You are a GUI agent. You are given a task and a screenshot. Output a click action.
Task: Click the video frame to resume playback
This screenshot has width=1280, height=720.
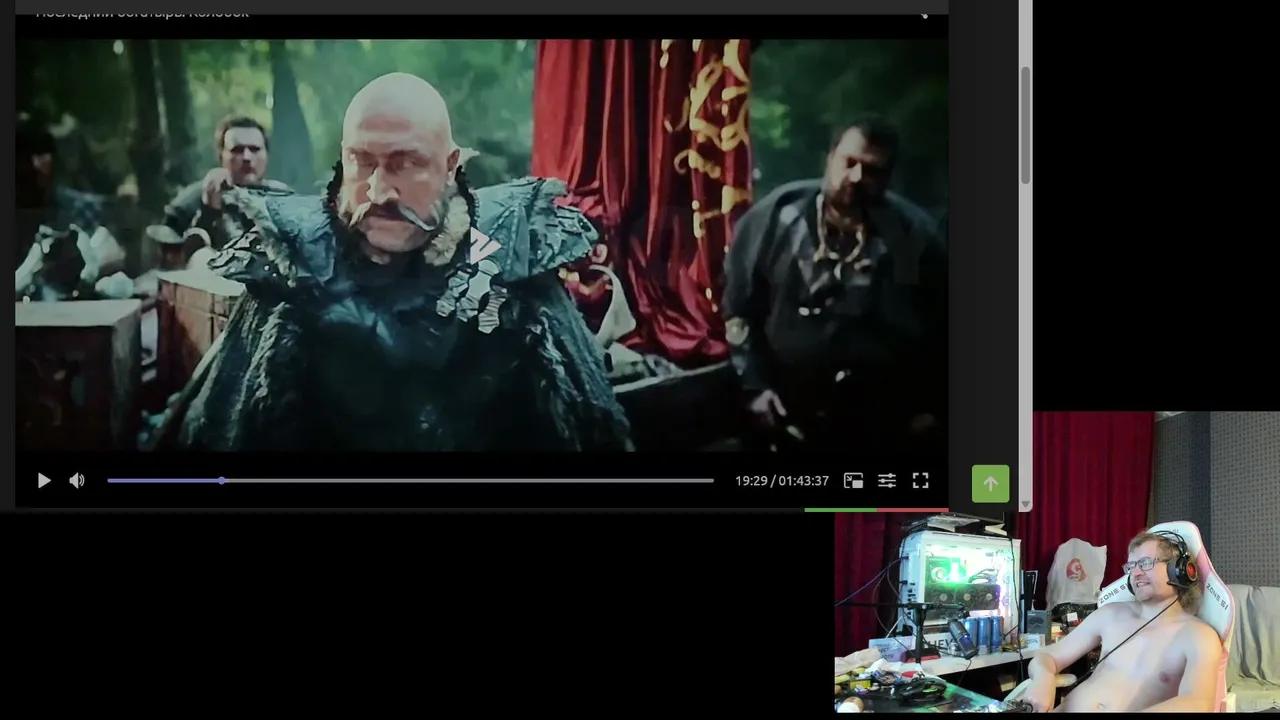click(x=481, y=245)
